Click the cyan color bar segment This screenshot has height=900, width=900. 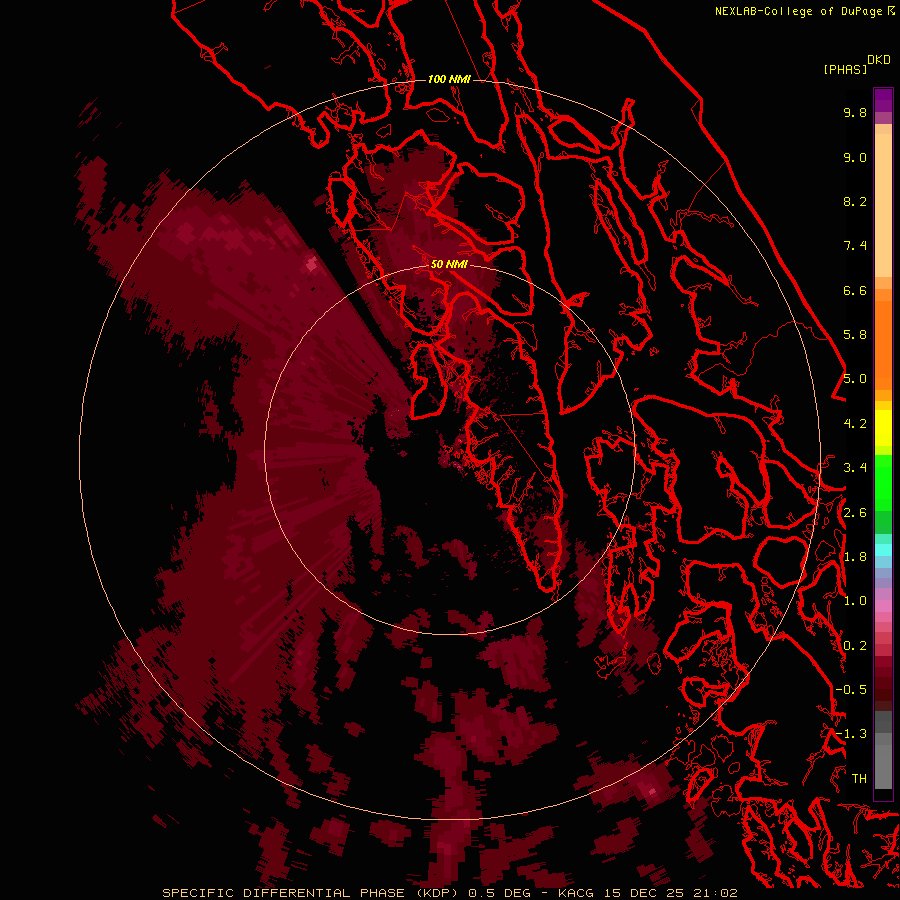click(883, 549)
